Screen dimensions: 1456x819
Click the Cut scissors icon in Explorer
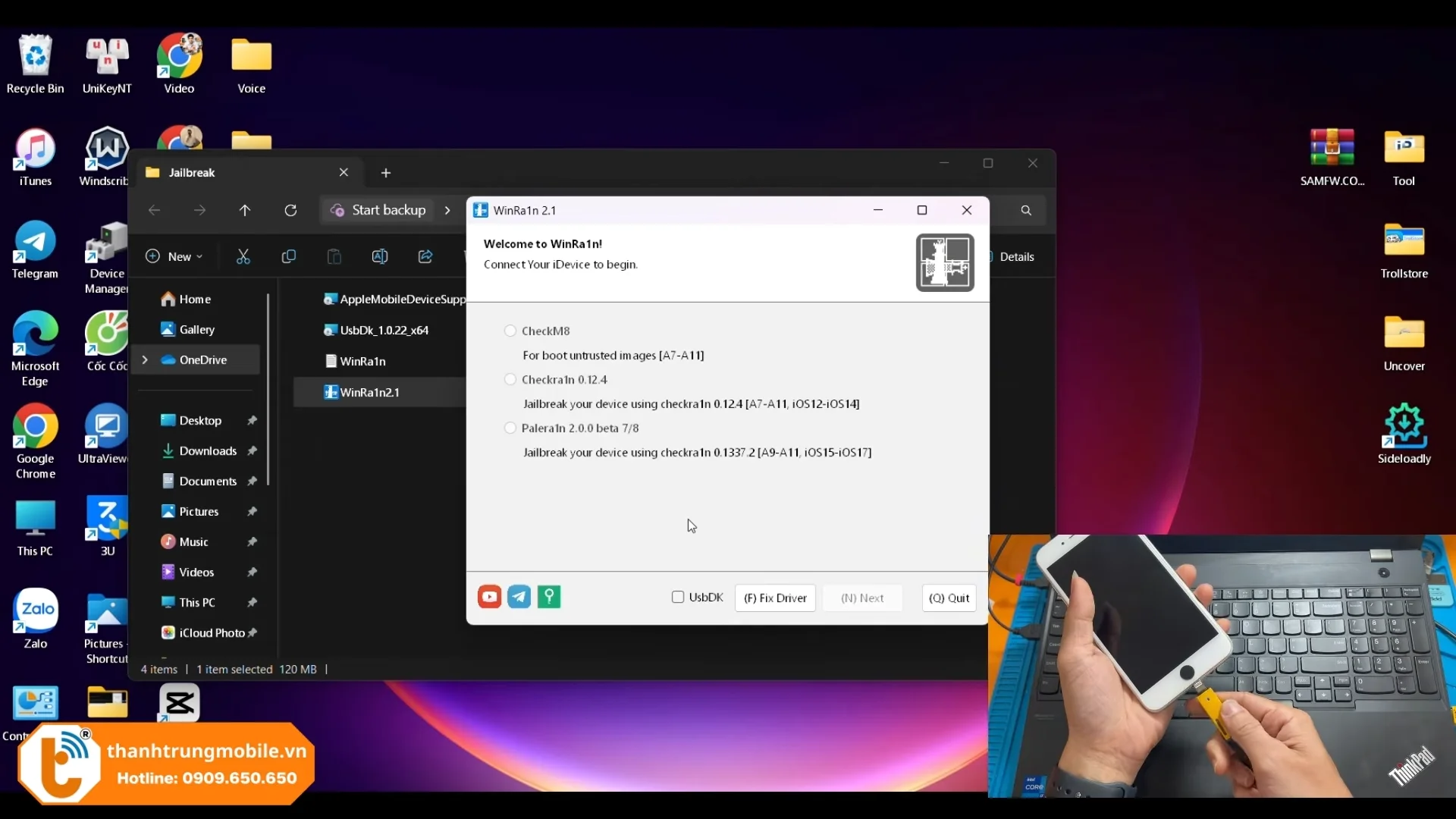tap(243, 256)
